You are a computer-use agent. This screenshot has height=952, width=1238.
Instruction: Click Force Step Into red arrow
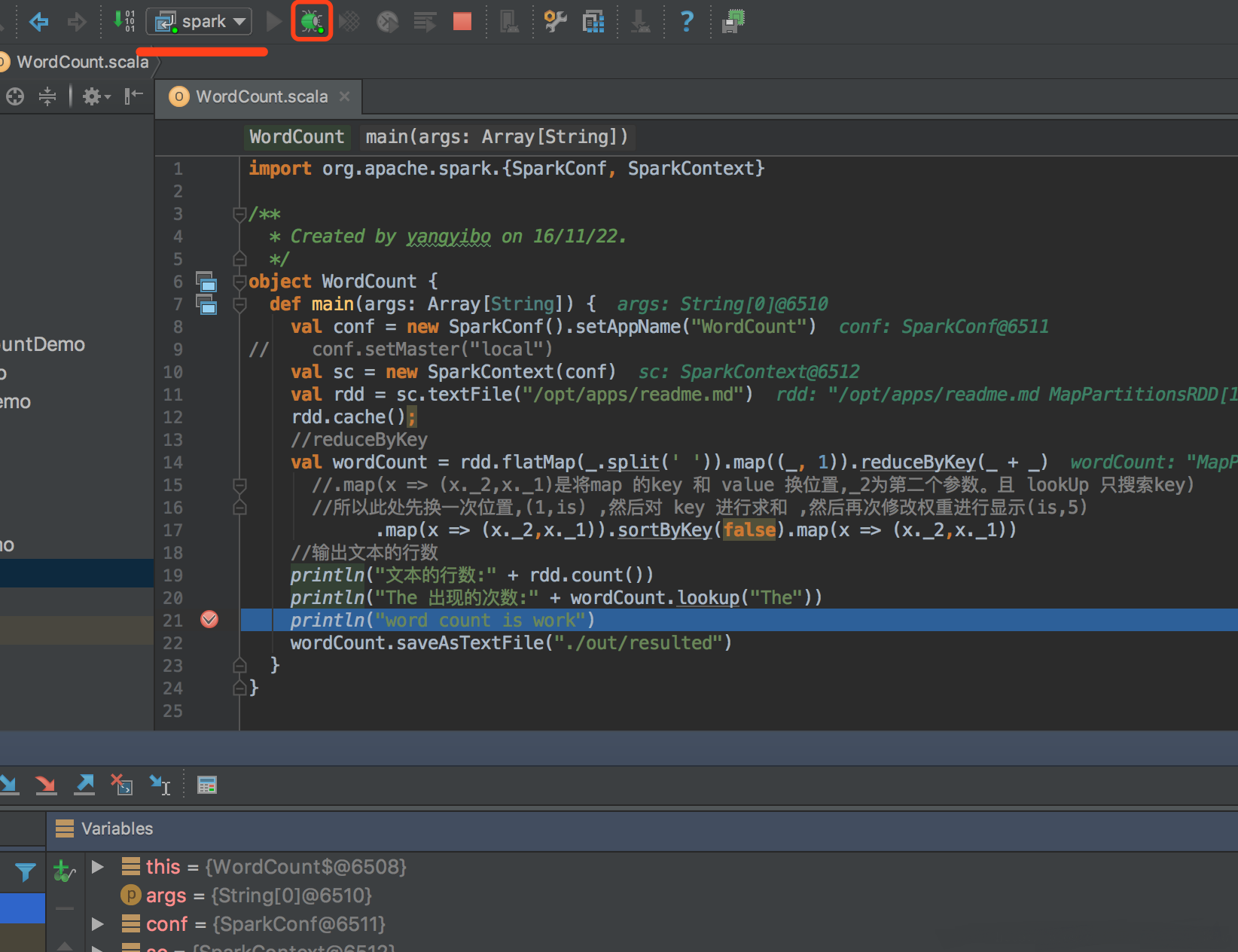click(x=46, y=785)
